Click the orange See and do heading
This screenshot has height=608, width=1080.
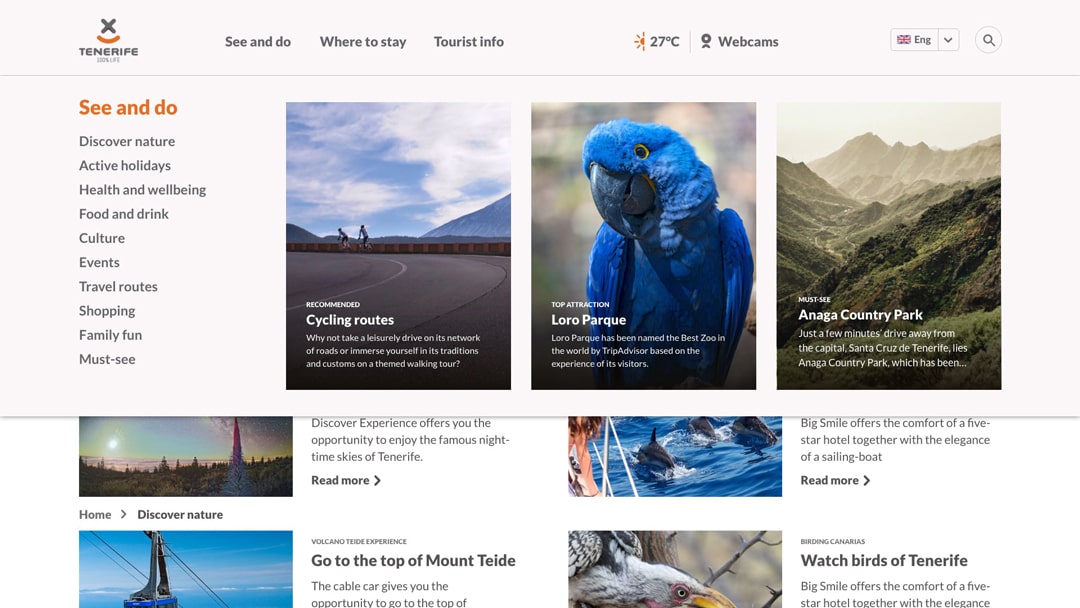[128, 107]
